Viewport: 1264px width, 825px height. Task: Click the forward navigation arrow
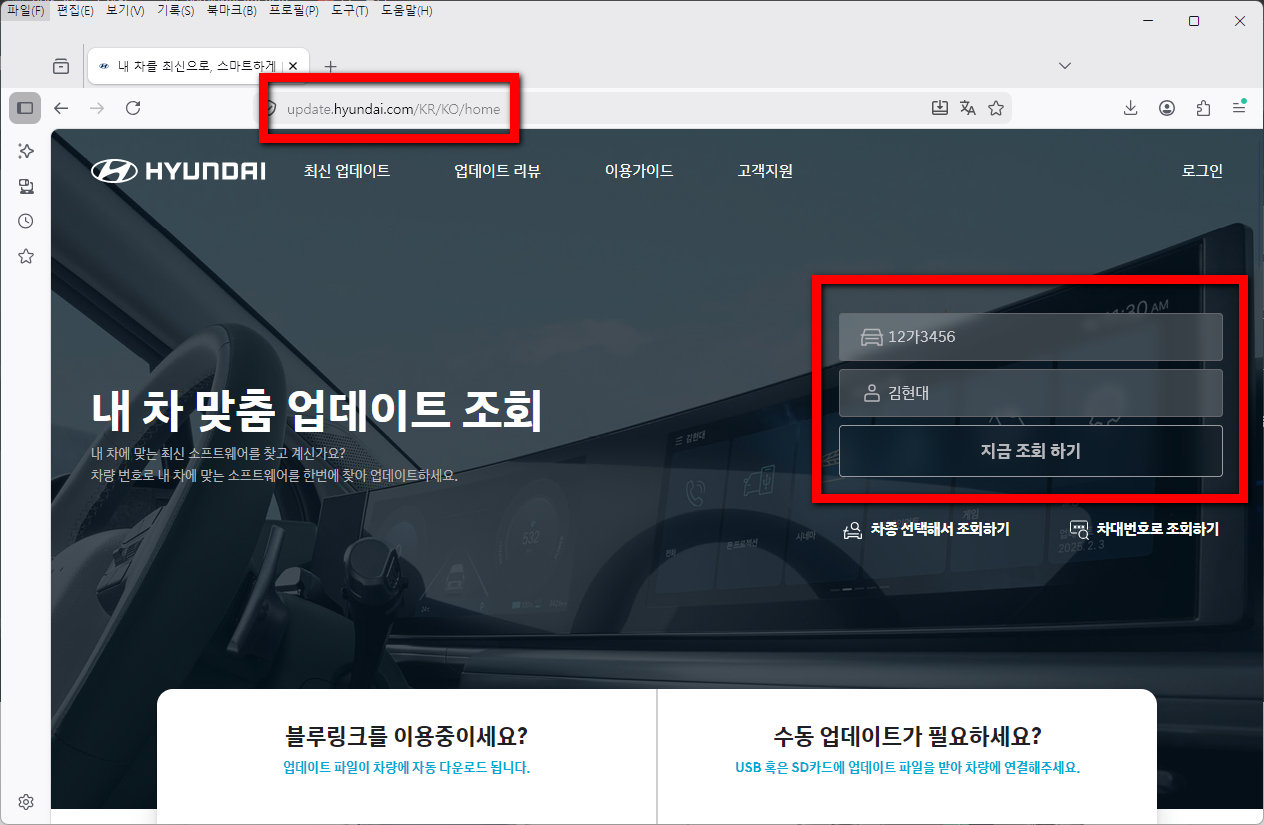pos(97,108)
